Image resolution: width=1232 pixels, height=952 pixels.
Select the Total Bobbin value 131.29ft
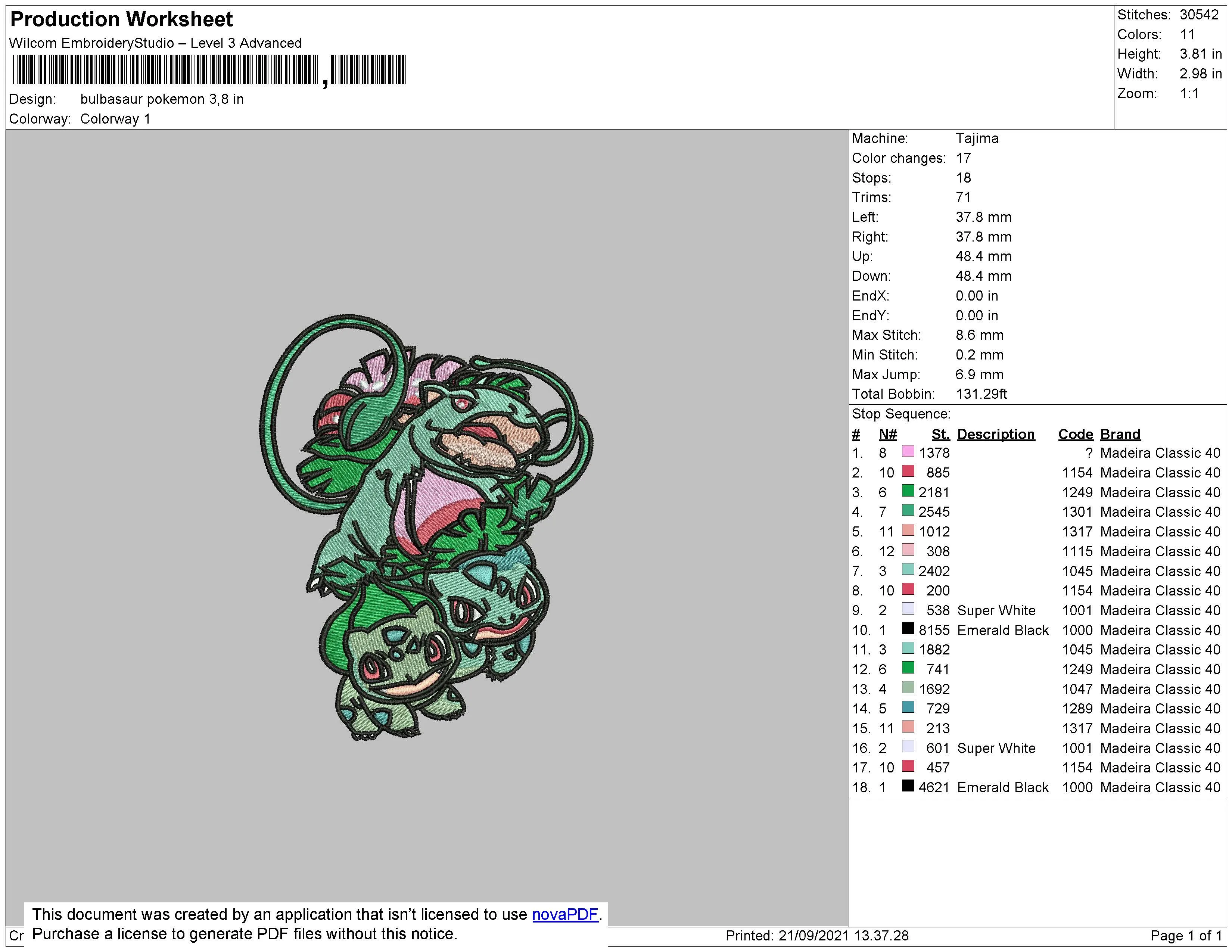pos(981,394)
